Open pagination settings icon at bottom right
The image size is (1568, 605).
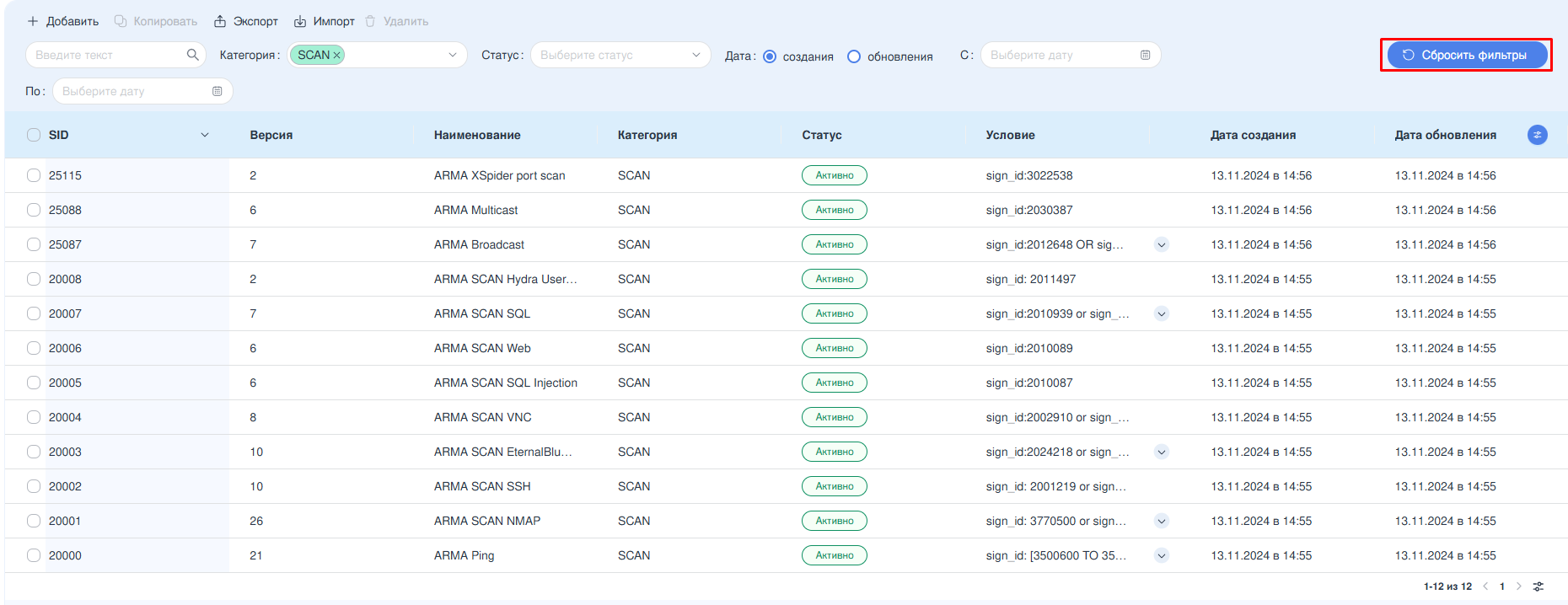1538,586
